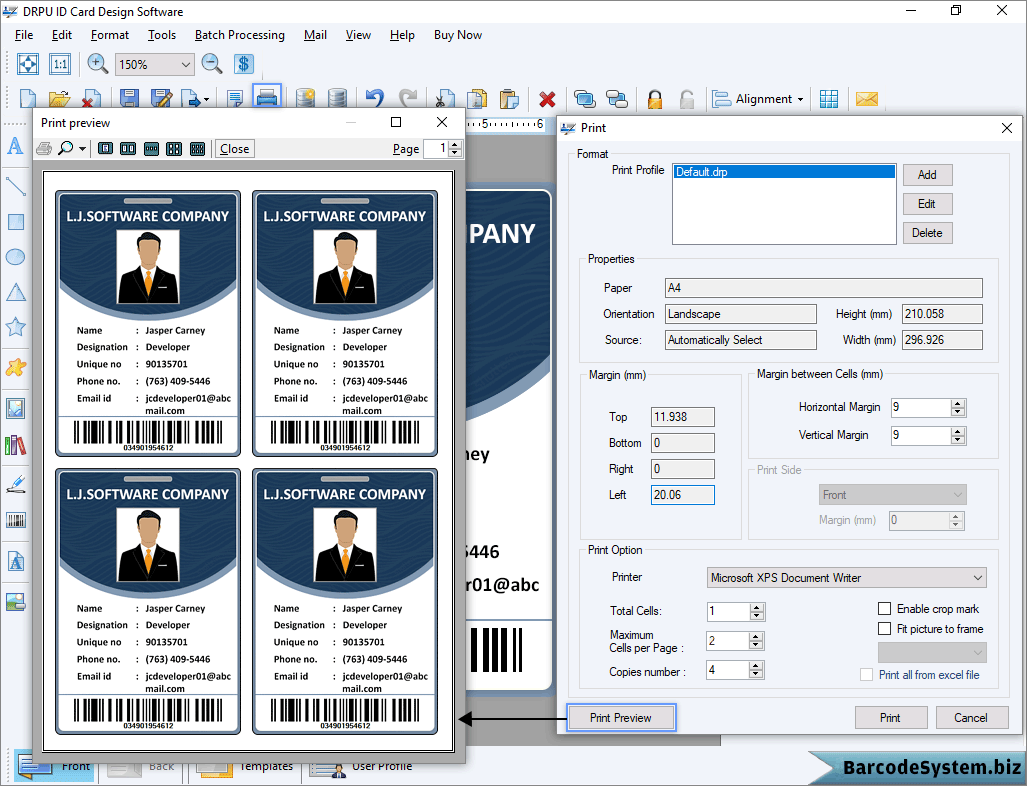Screen dimensions: 1027x786
Task: Select the barcode tool in sidebar
Action: 16,521
